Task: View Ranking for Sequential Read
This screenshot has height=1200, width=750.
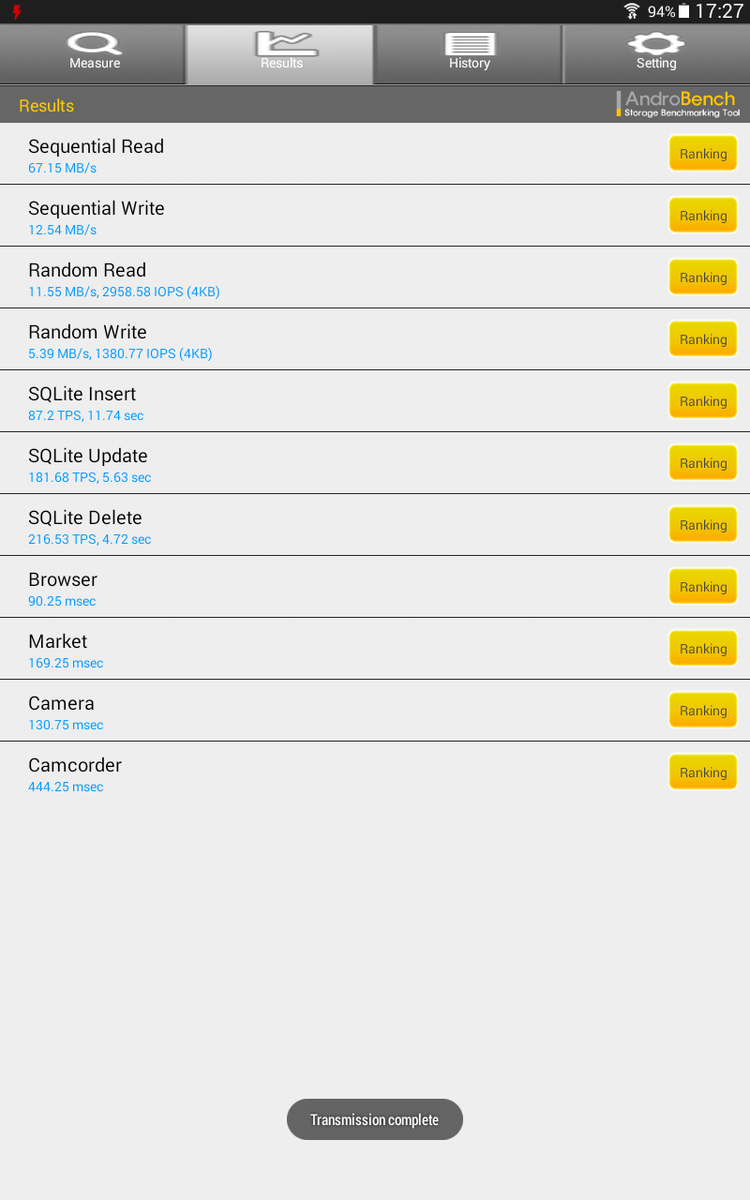Action: [703, 154]
